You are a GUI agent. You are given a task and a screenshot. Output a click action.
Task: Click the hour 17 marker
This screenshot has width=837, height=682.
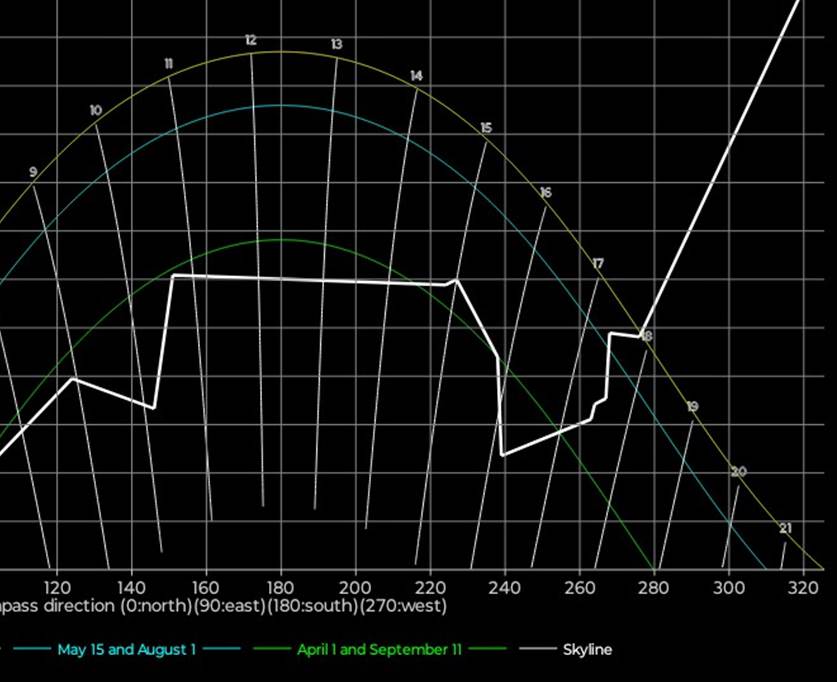click(598, 264)
